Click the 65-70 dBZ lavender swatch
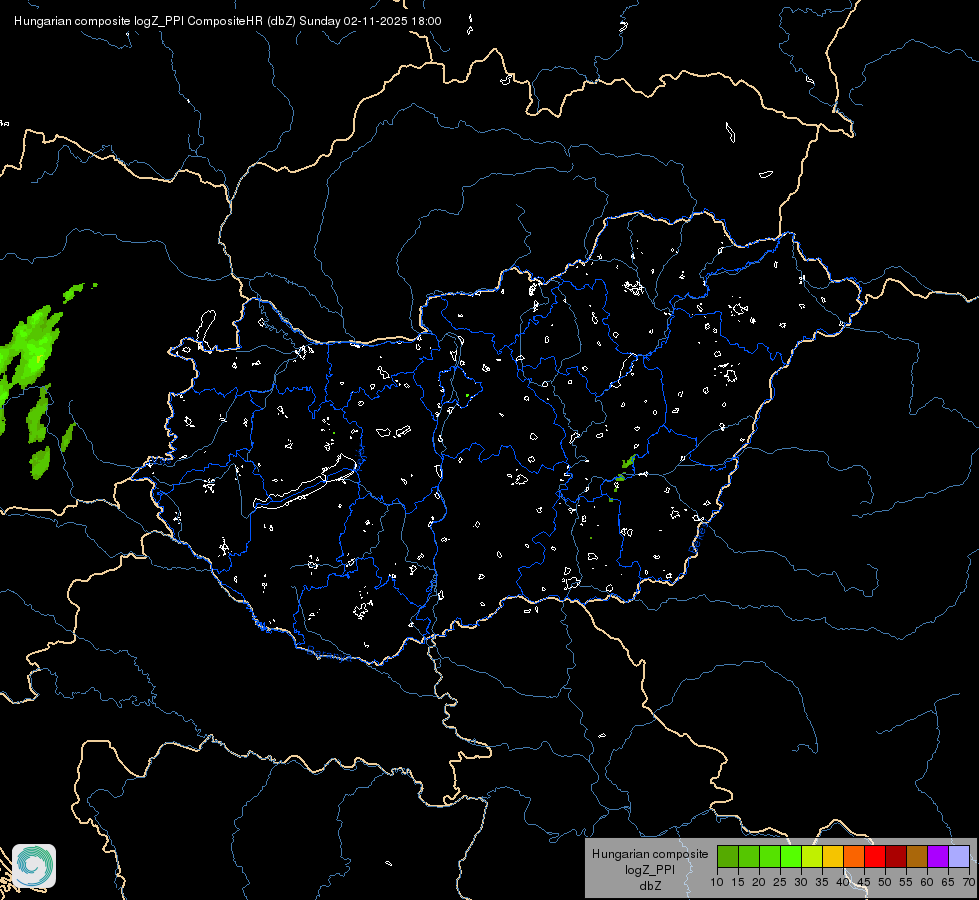This screenshot has width=979, height=900. [959, 856]
